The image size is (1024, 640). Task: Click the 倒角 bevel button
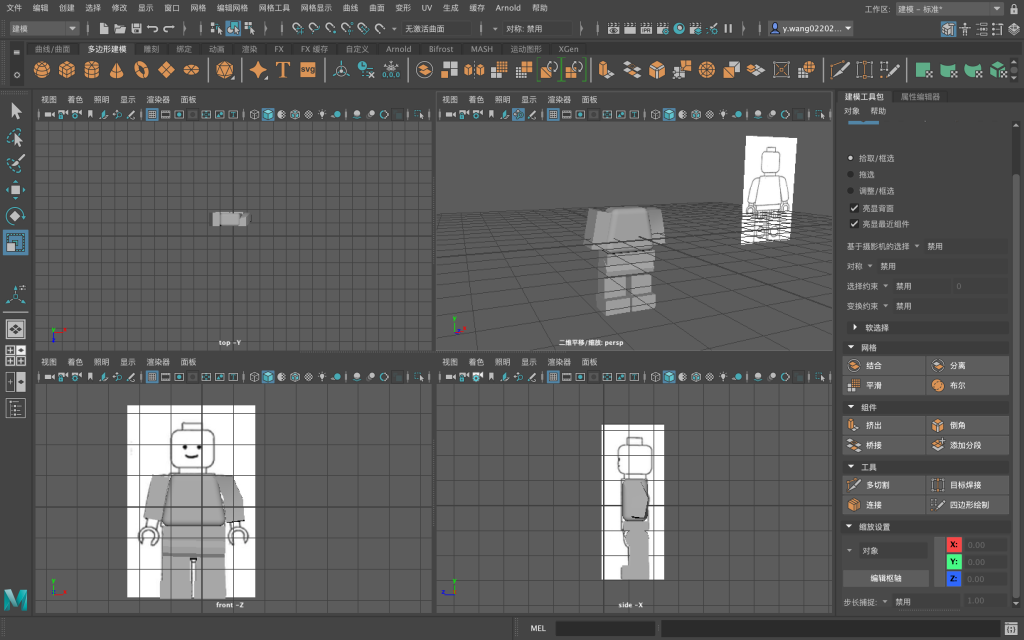click(x=967, y=425)
